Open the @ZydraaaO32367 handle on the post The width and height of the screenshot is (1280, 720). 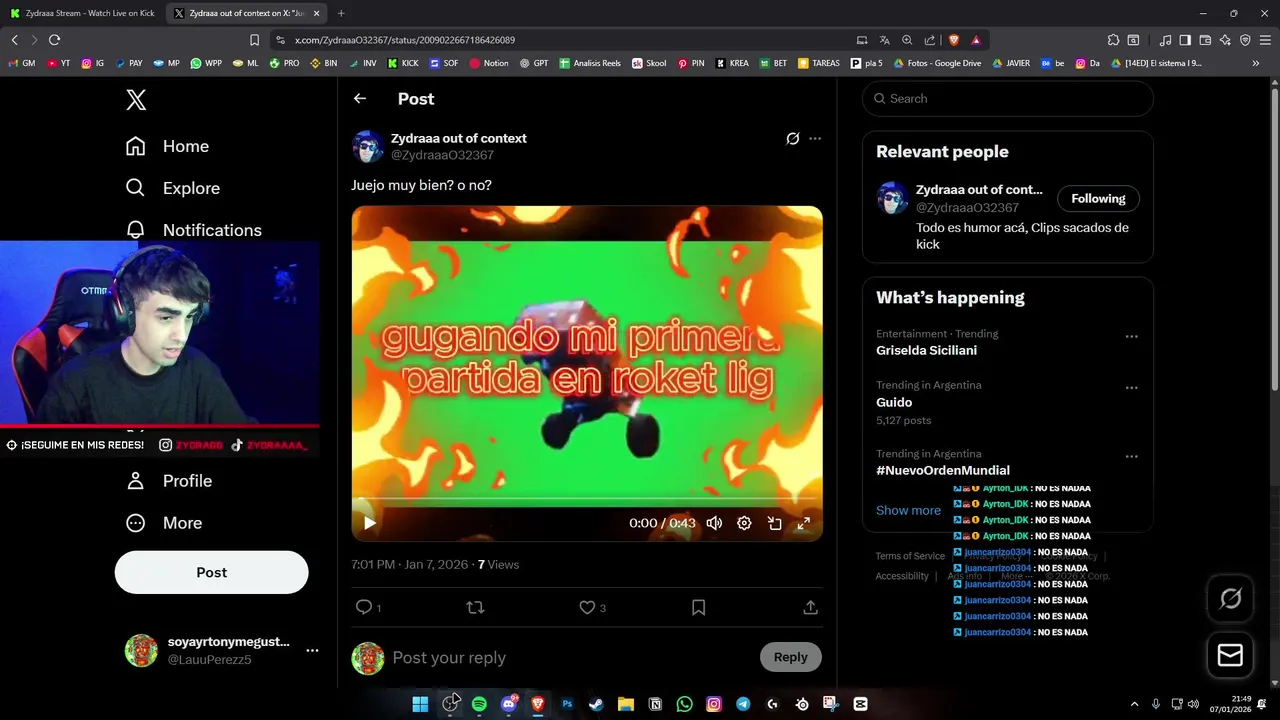442,155
